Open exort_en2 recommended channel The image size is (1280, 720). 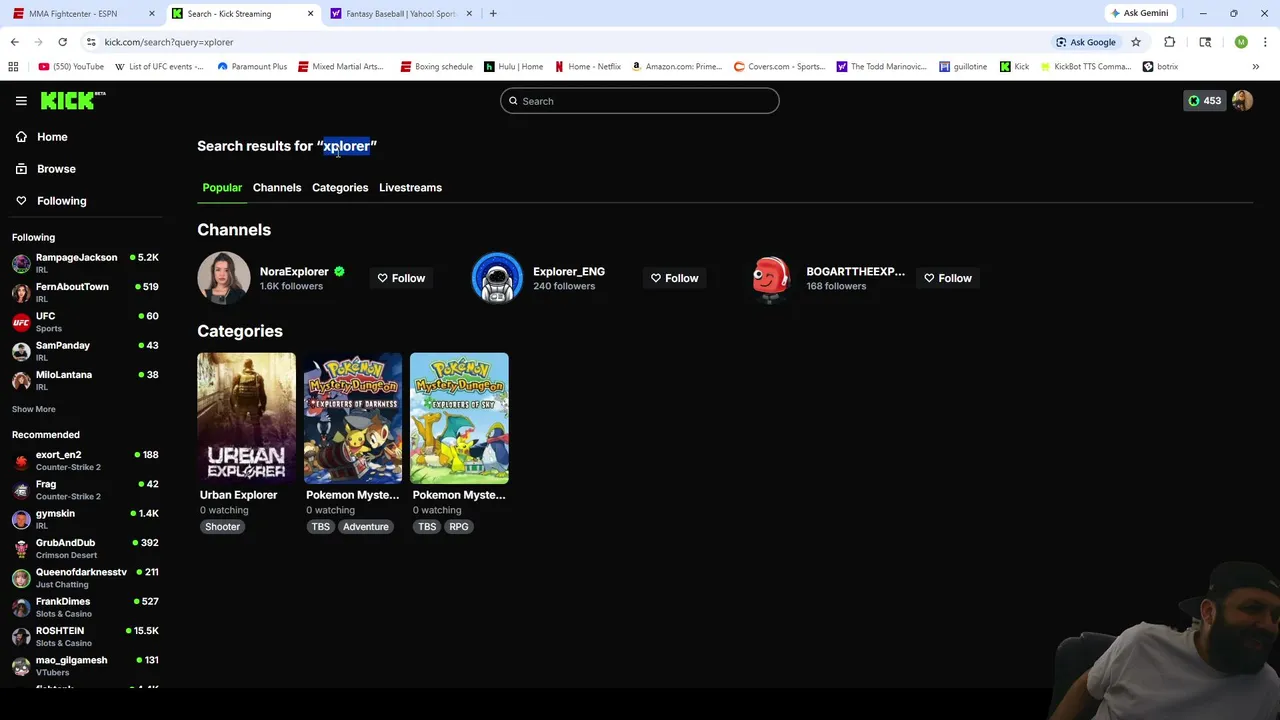tap(85, 461)
